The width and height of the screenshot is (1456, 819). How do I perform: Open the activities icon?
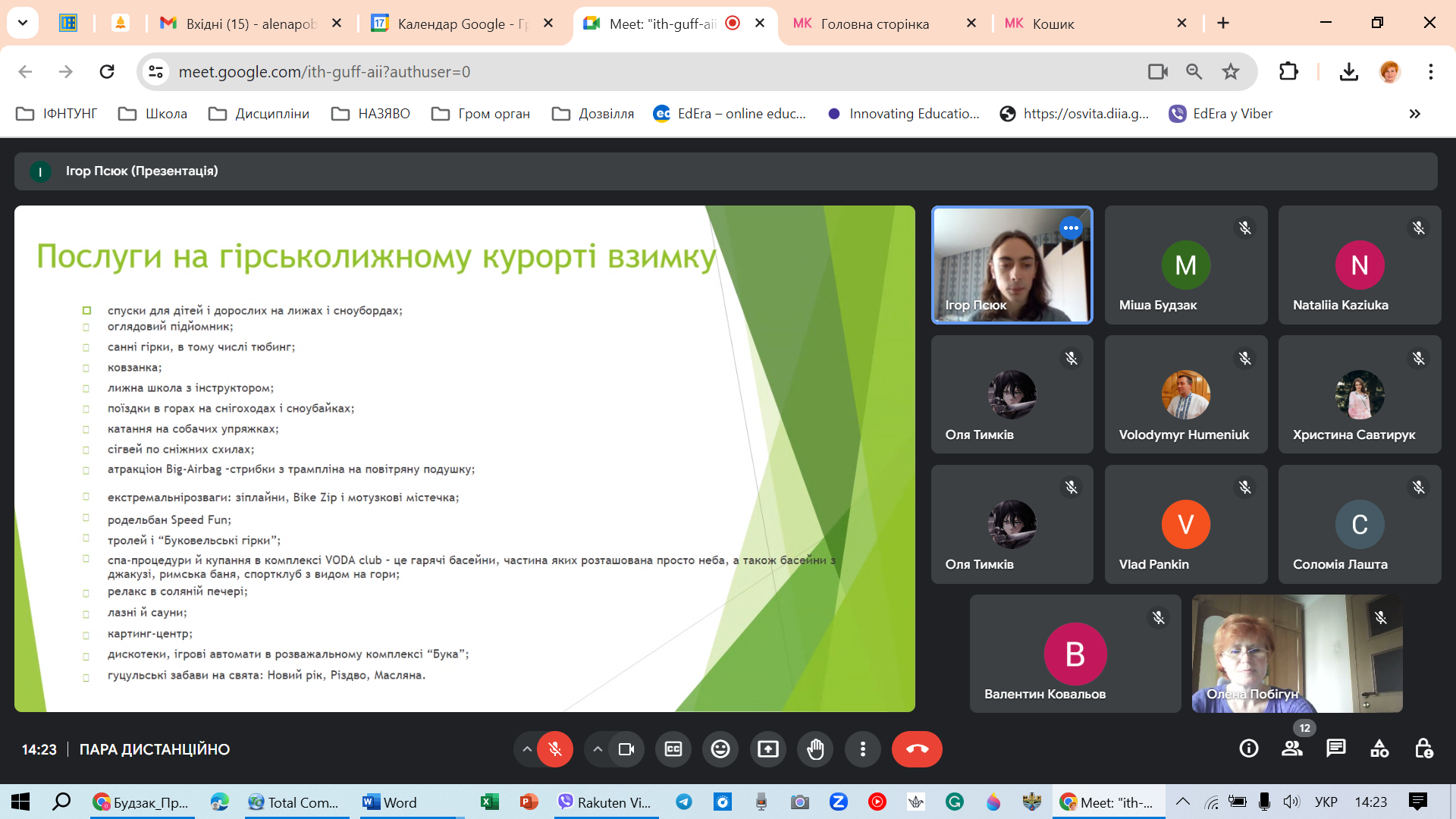pyautogui.click(x=1379, y=749)
